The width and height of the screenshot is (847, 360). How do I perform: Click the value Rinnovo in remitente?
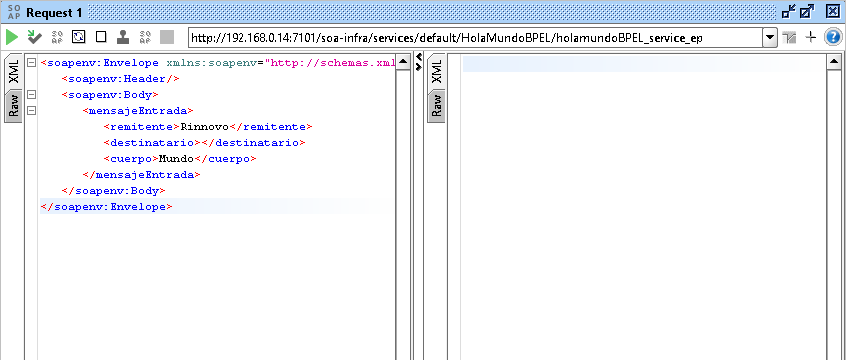click(204, 127)
